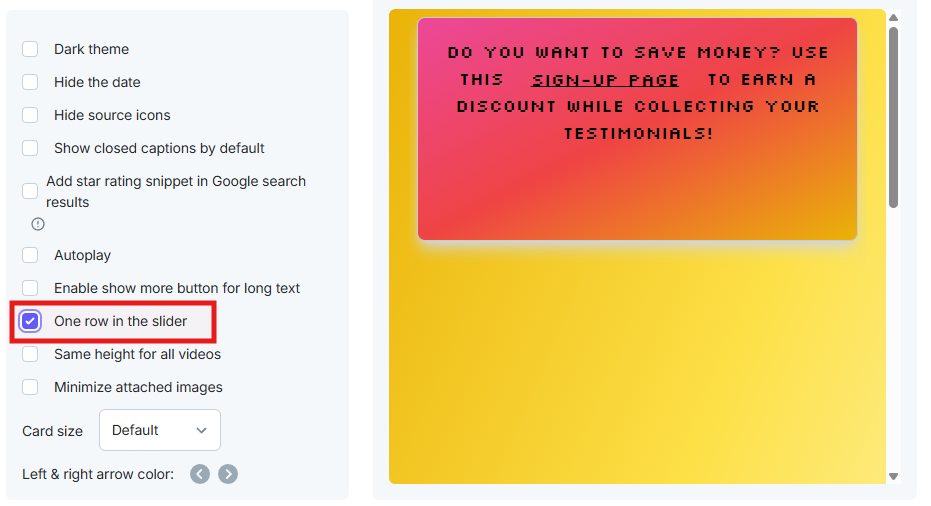
Task: Open the sign-up page link
Action: [x=605, y=80]
